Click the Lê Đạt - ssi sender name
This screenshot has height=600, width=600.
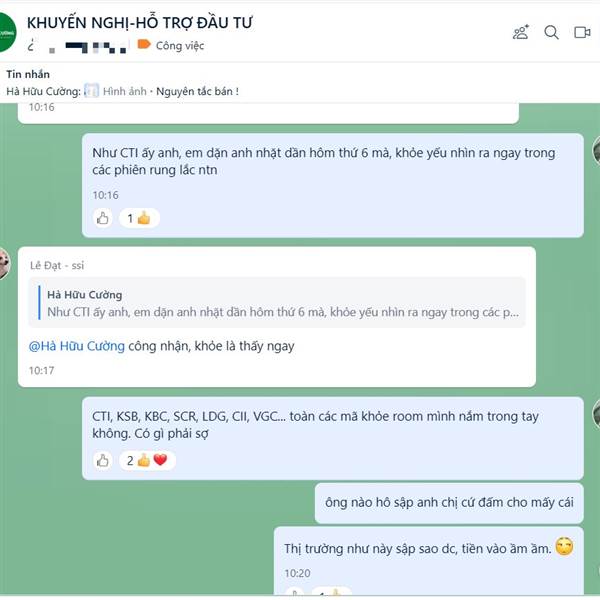tap(57, 265)
